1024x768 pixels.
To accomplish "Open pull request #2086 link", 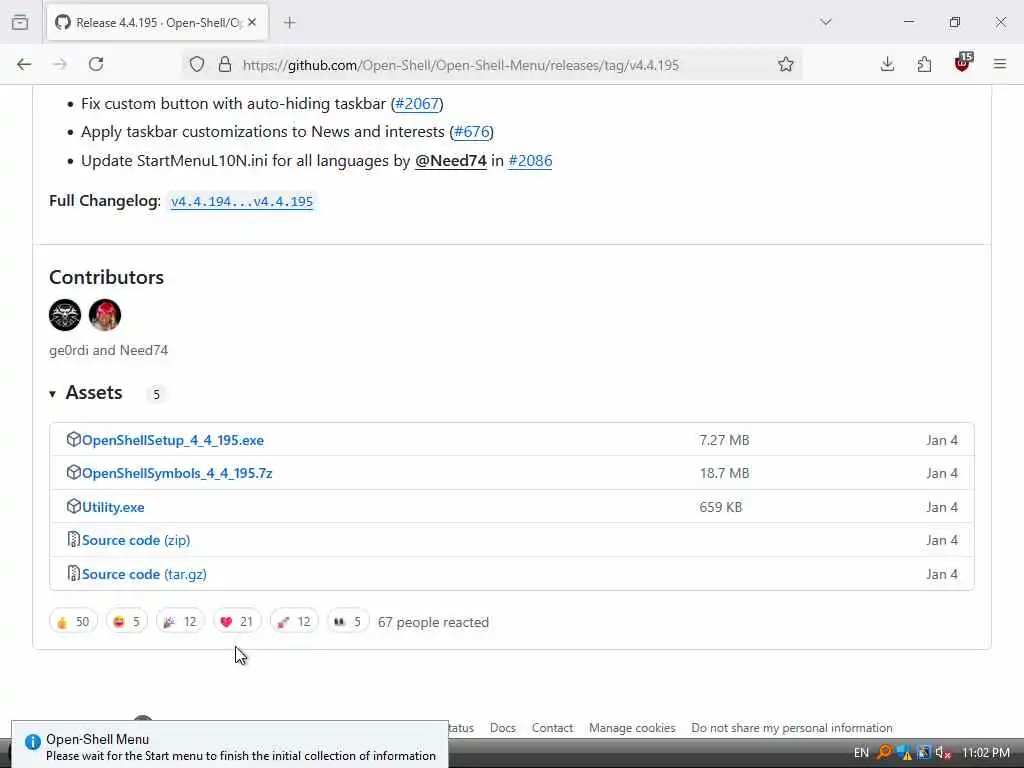I will 530,161.
